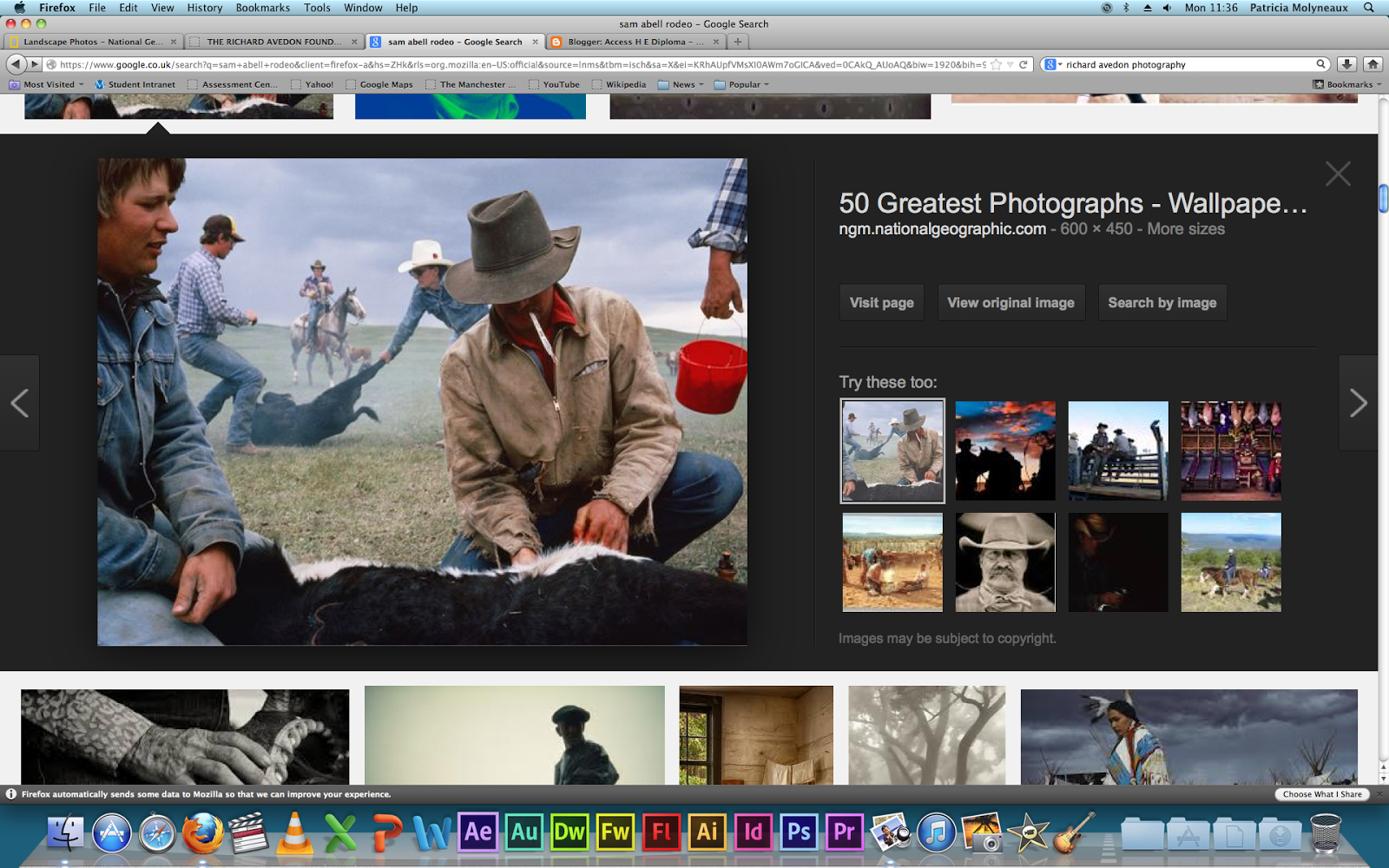
Task: Reload the current page
Action: (x=1024, y=64)
